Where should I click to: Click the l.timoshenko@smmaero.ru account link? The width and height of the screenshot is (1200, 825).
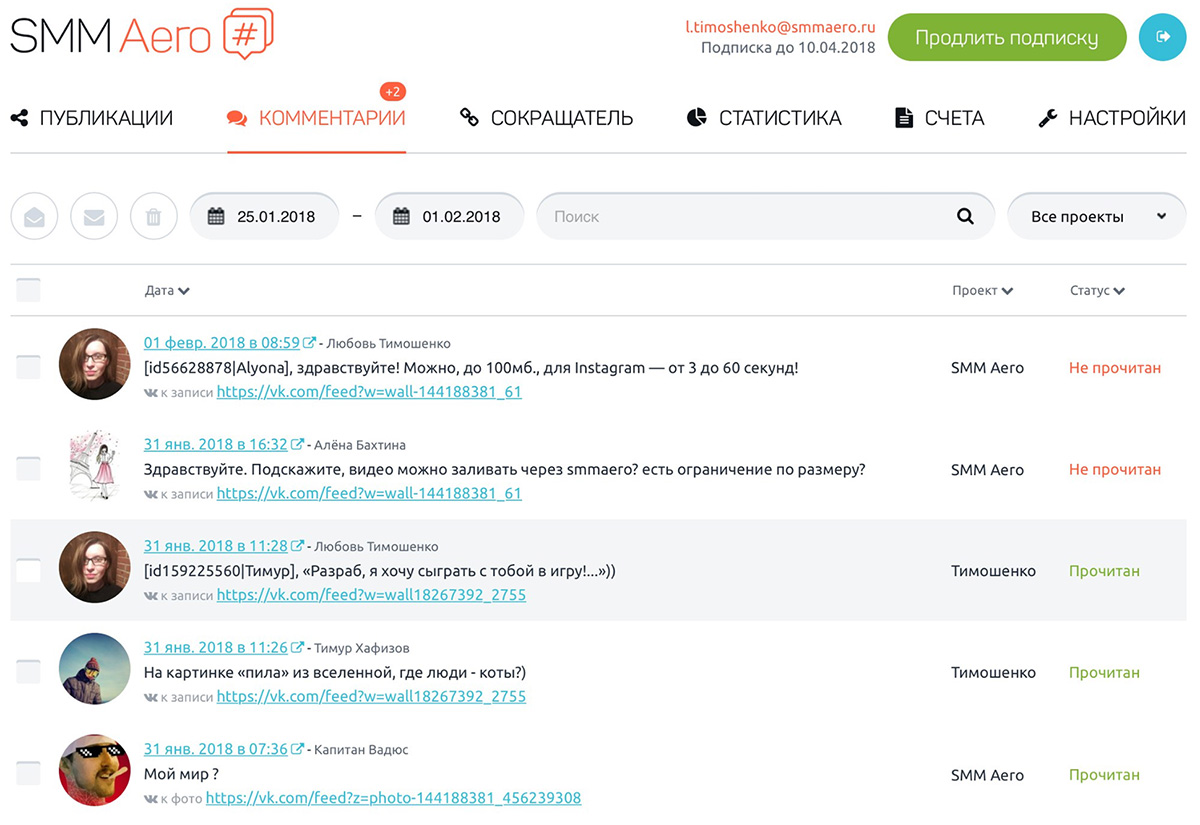pos(780,27)
